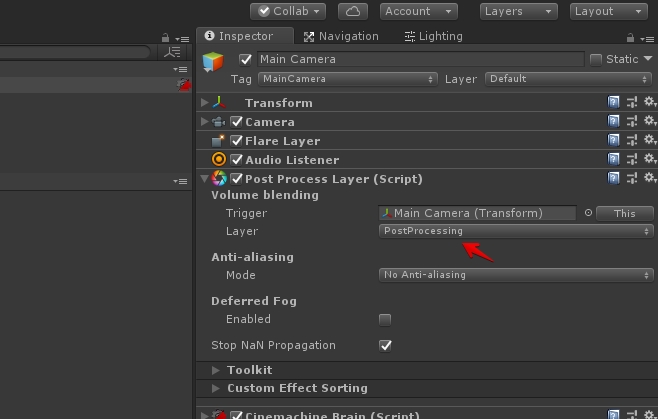
Task: Toggle the Cinemachine Brain script checkbox
Action: pyautogui.click(x=237, y=415)
